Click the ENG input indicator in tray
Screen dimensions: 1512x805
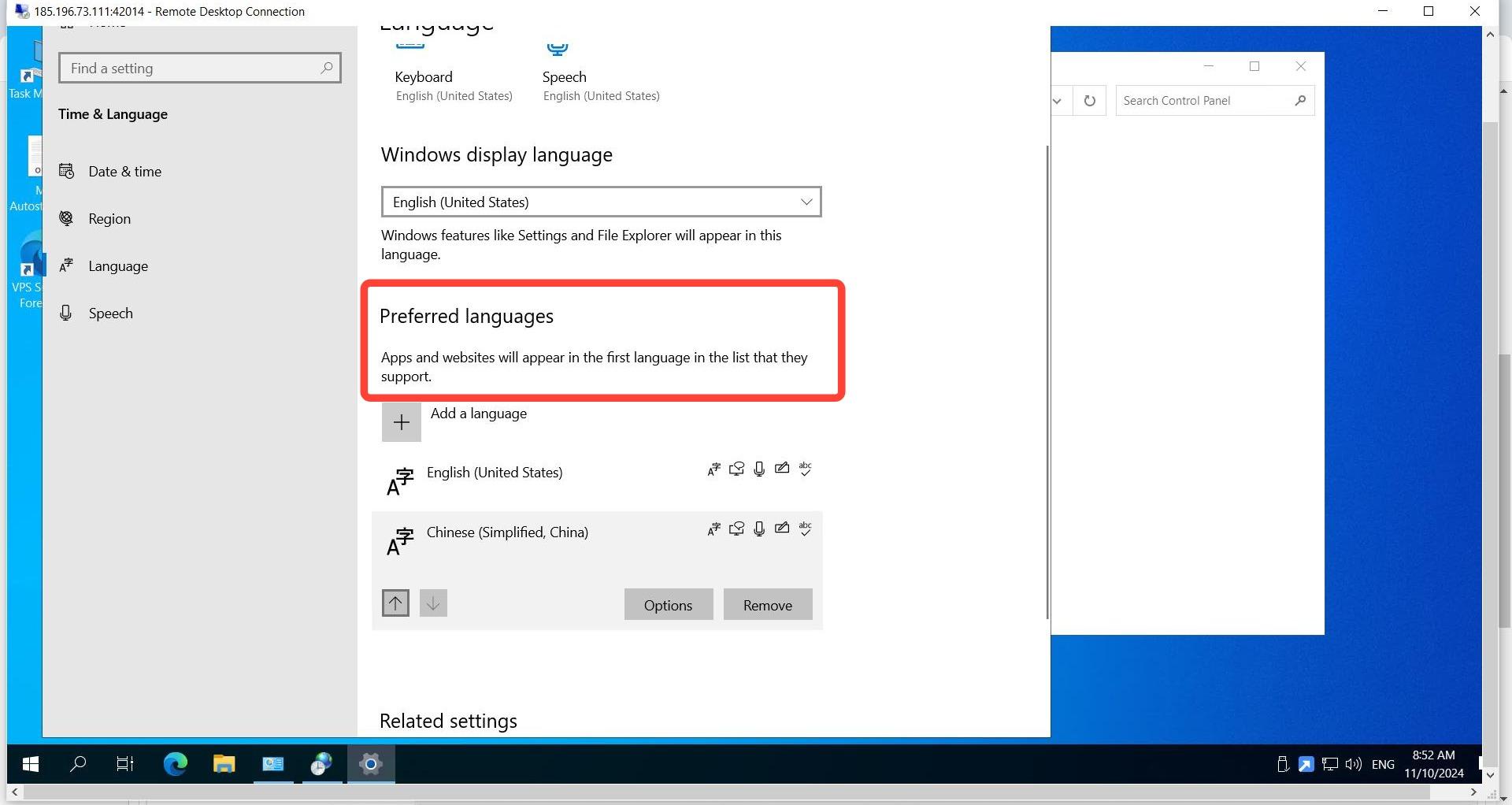pos(1383,764)
